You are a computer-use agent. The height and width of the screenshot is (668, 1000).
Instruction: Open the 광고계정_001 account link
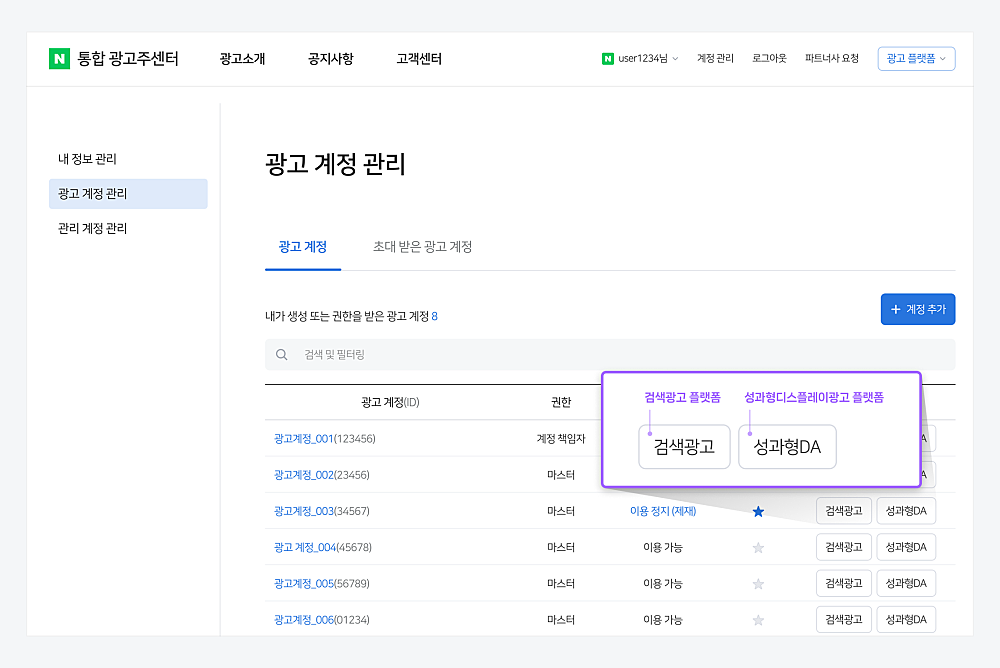tap(304, 439)
